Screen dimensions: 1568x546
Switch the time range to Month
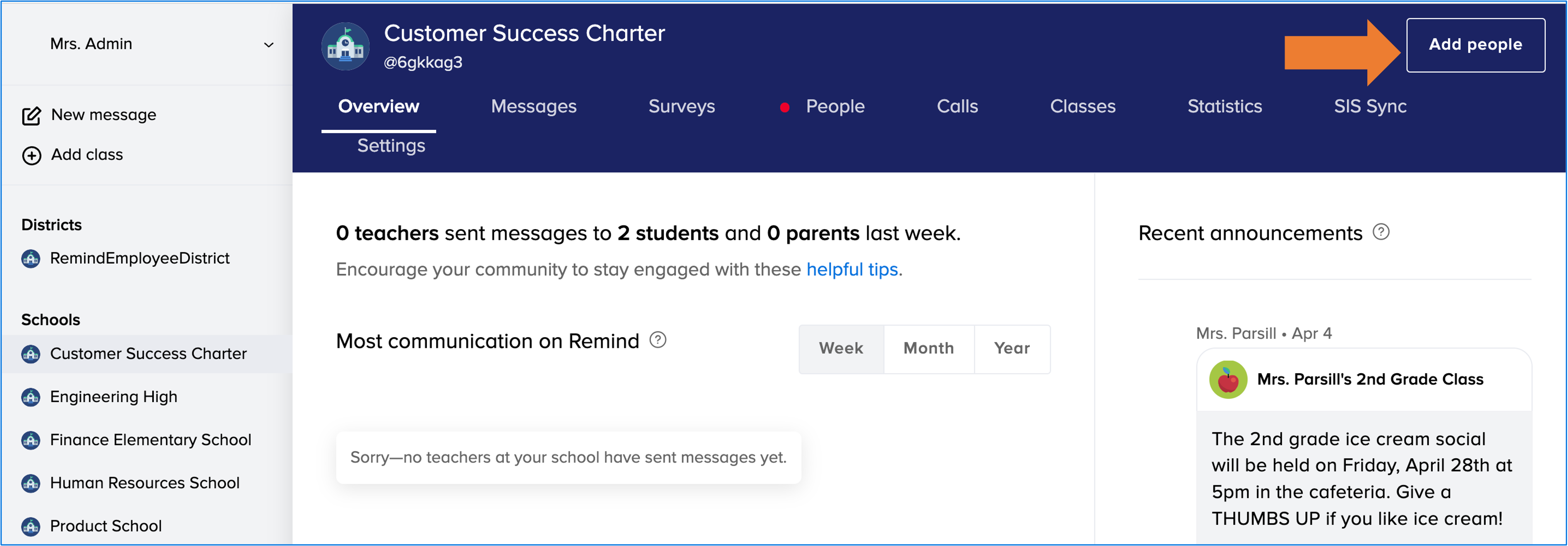click(928, 349)
